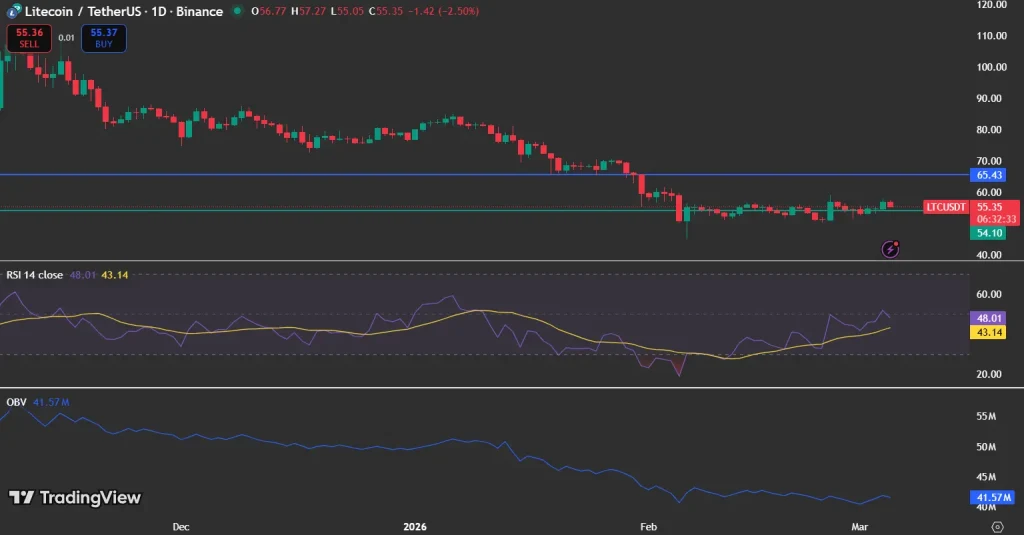Click the Litecoin coin logo icon

(x=14, y=11)
